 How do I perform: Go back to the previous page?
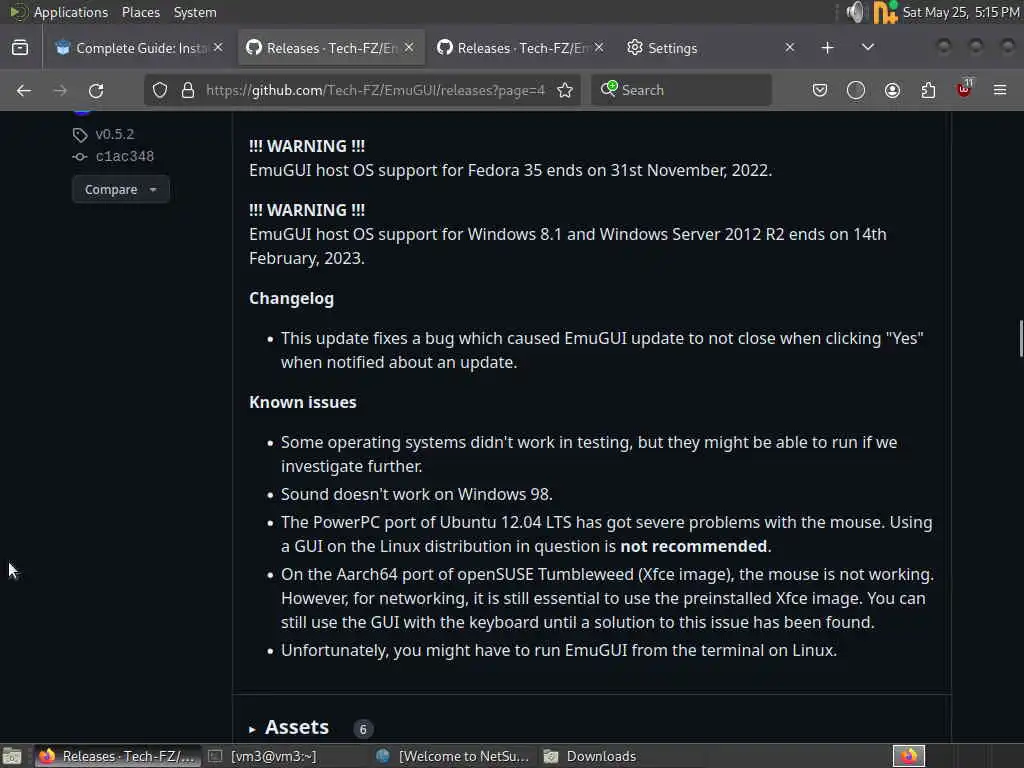(24, 90)
